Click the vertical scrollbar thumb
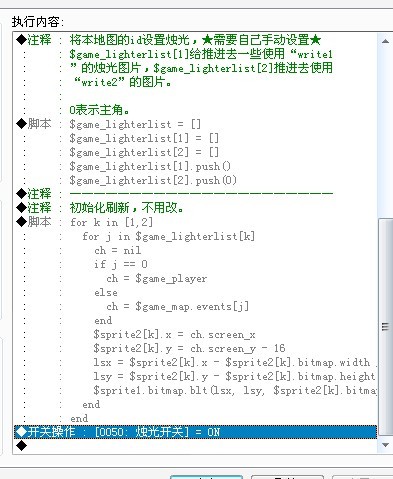The height and width of the screenshot is (479, 393). tap(385, 327)
